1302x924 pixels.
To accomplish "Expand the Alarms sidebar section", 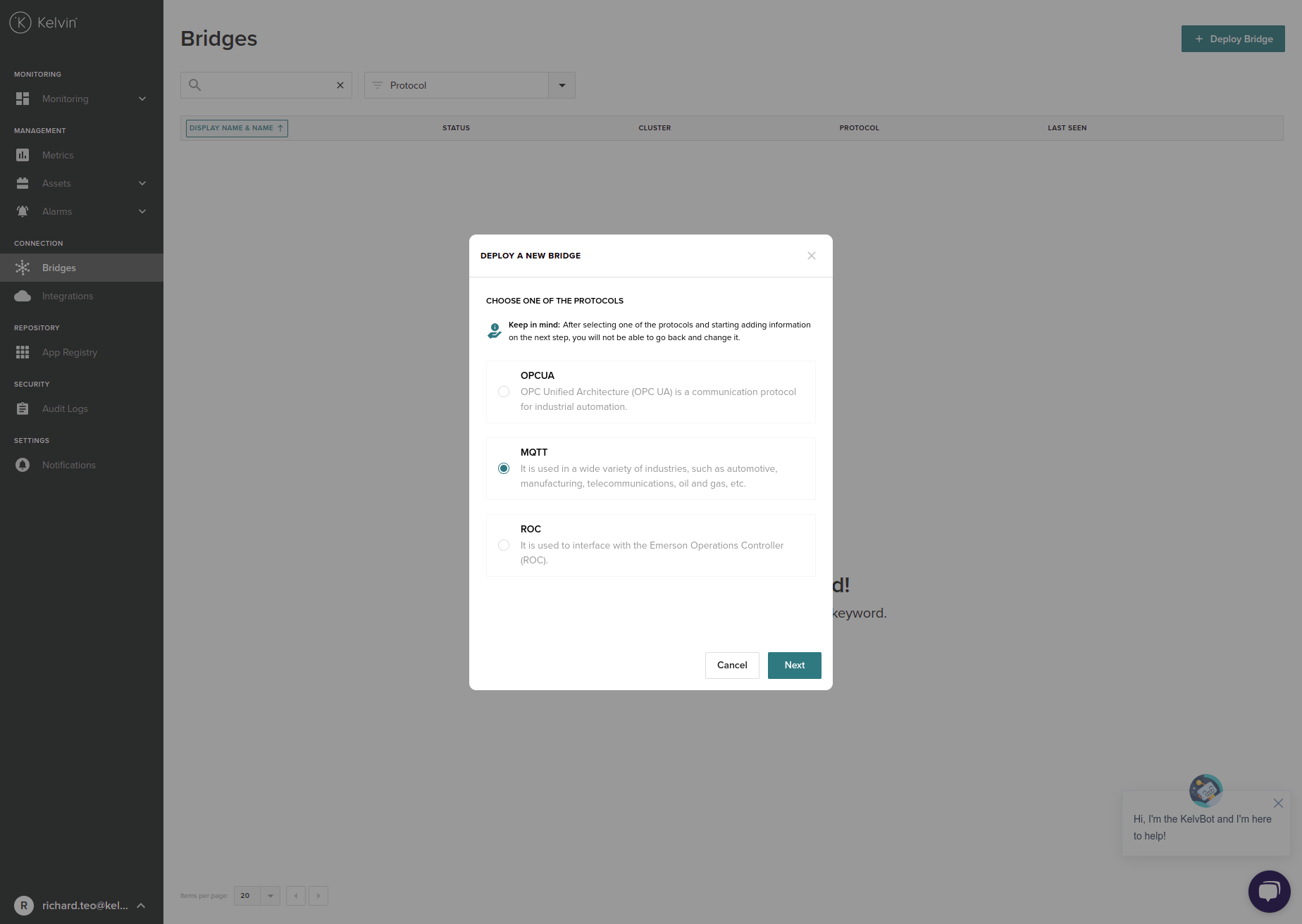I will point(142,211).
